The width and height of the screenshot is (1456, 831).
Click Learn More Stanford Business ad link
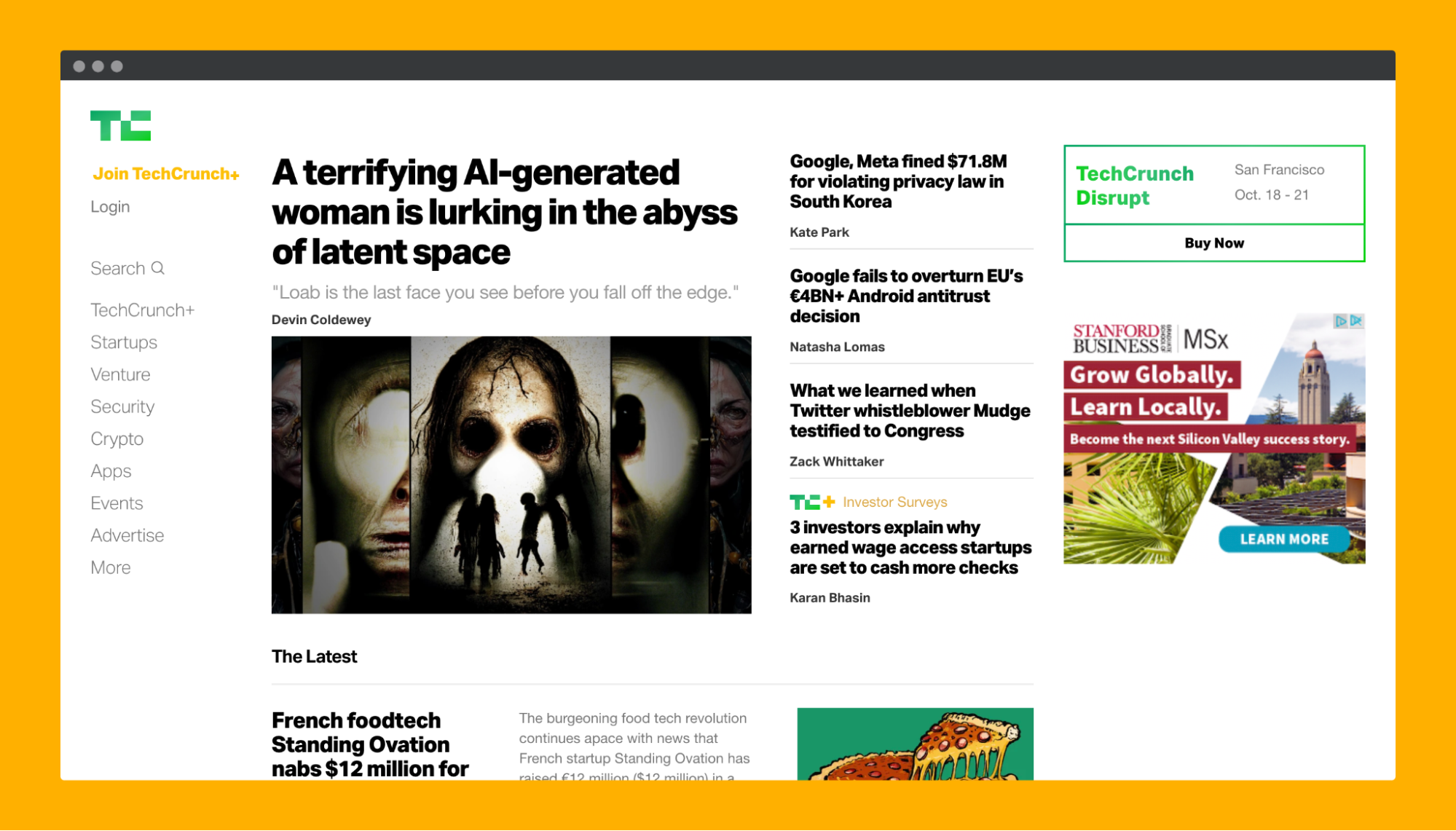(x=1285, y=540)
